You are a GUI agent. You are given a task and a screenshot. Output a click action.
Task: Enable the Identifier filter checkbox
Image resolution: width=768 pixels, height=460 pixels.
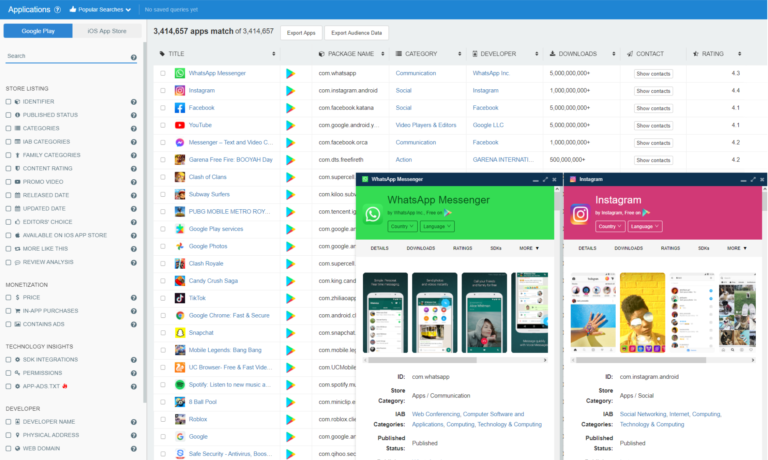[x=9, y=102]
